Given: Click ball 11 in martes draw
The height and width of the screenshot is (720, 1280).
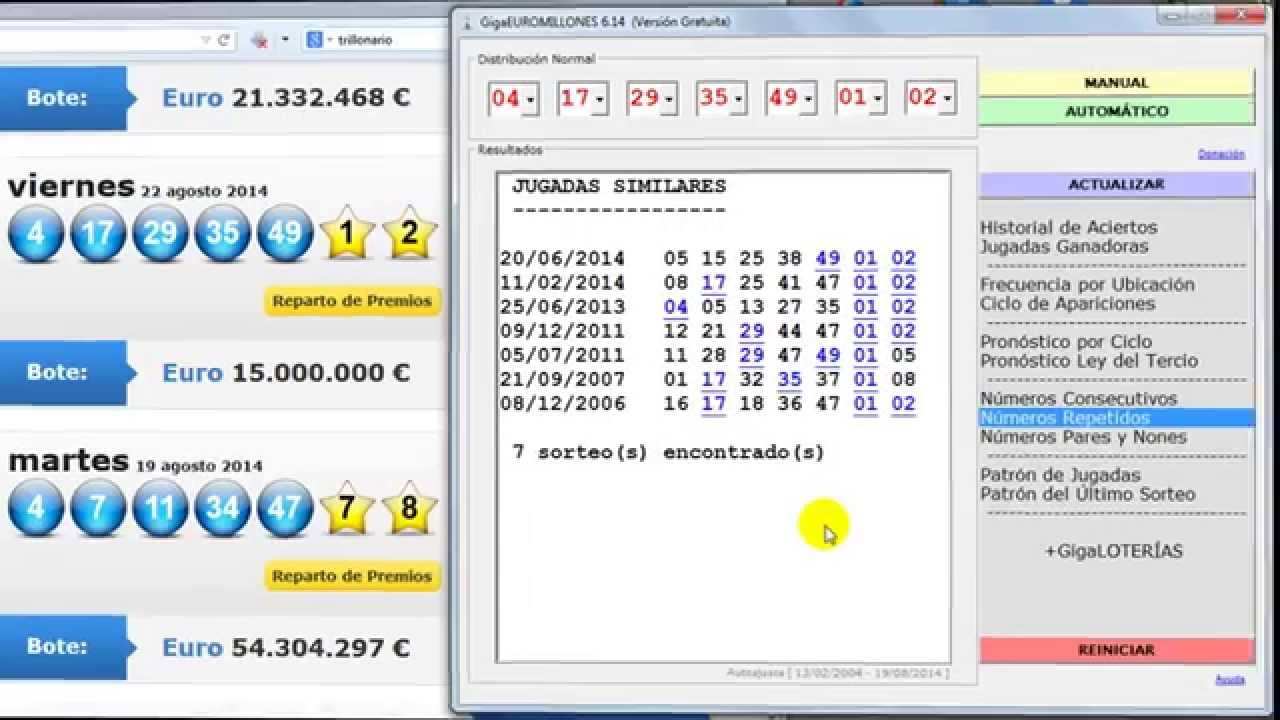Looking at the screenshot, I should tap(160, 509).
